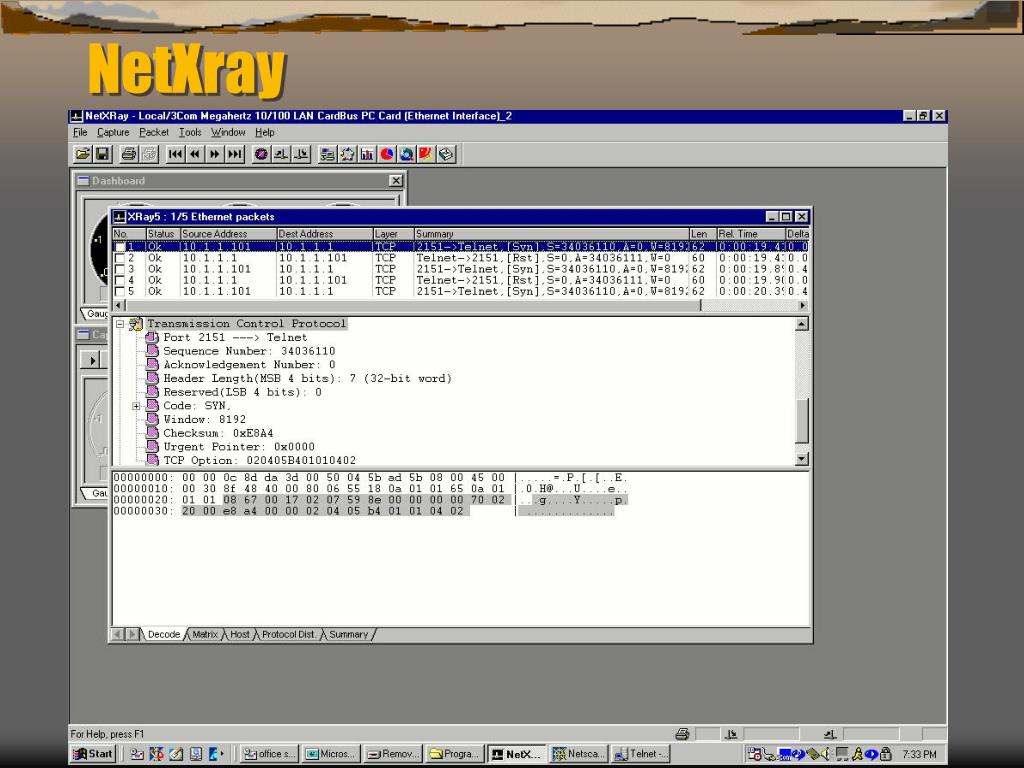The image size is (1024, 768).
Task: Jump to the last packet using the toolbar
Action: 234,154
